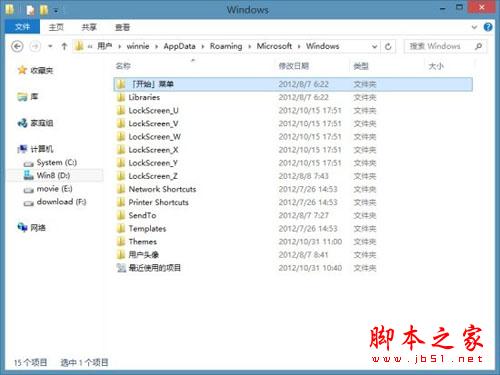Select the Templates folder icon
The width and height of the screenshot is (500, 375).
121,229
